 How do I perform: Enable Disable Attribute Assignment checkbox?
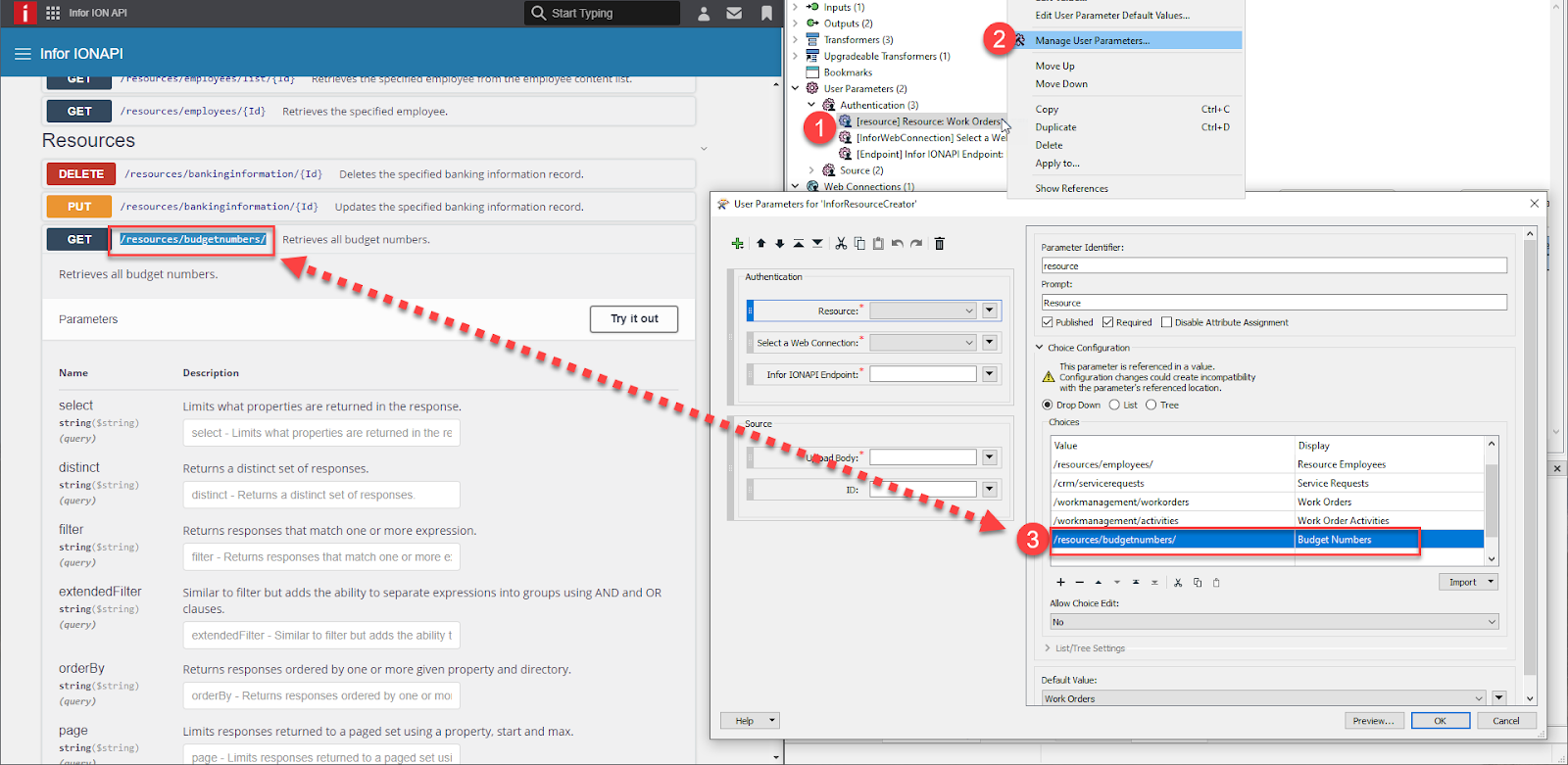point(1166,322)
